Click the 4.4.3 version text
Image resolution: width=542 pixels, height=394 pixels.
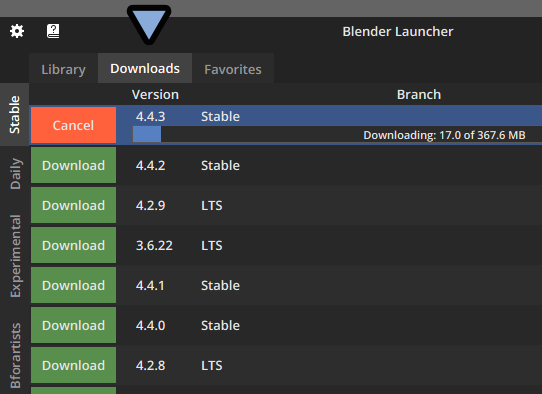[150, 116]
